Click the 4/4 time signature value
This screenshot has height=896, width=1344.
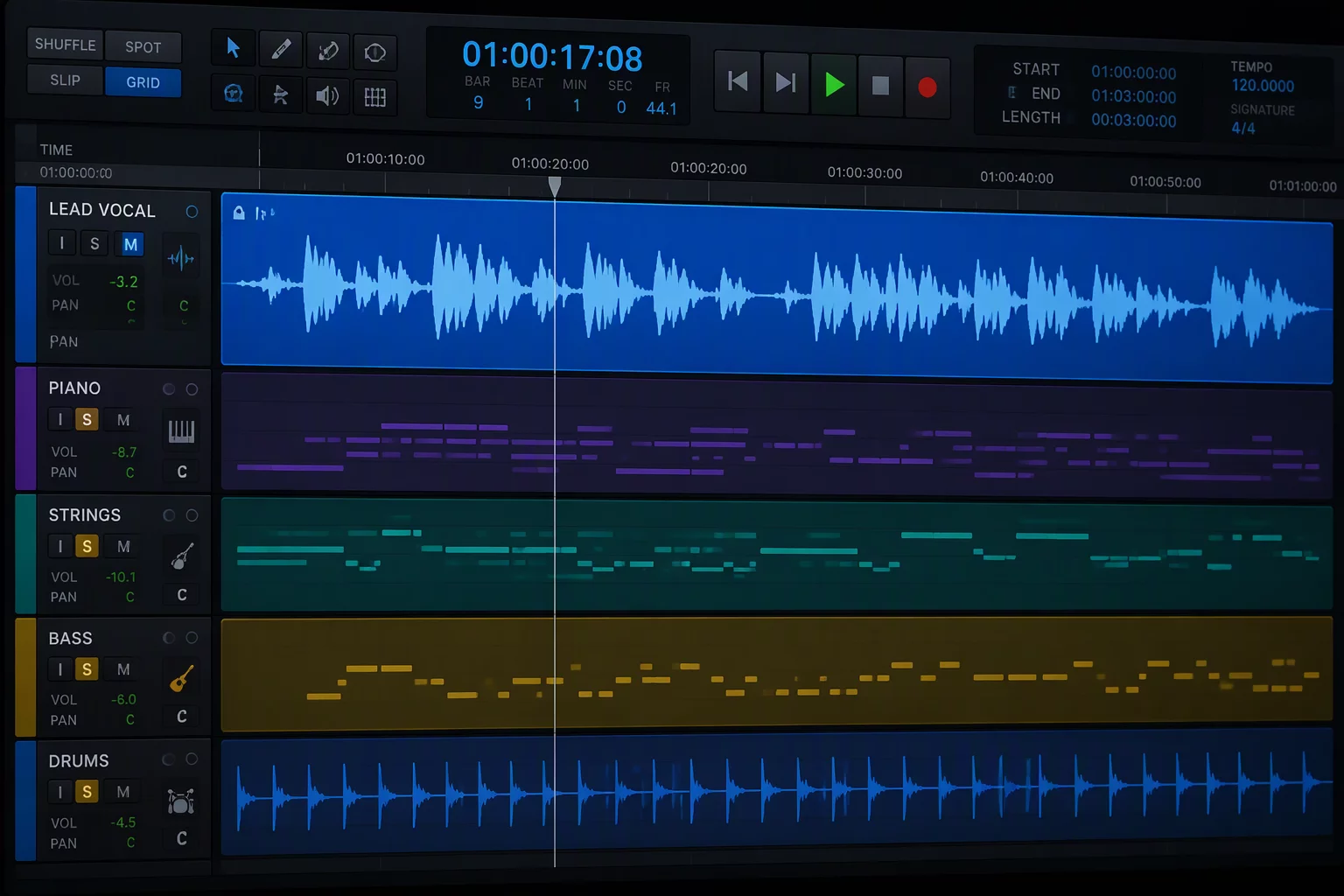pos(1243,128)
